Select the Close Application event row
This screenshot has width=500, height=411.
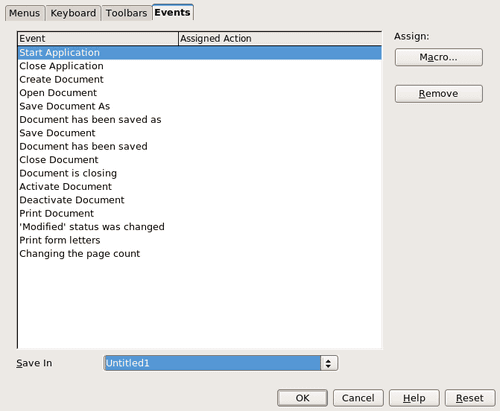(200, 66)
